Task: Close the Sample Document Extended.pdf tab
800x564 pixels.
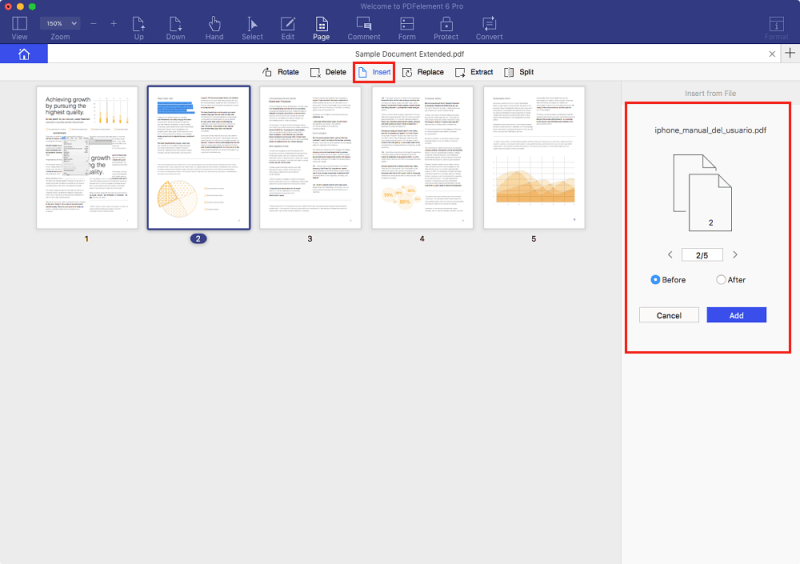Action: tap(772, 54)
